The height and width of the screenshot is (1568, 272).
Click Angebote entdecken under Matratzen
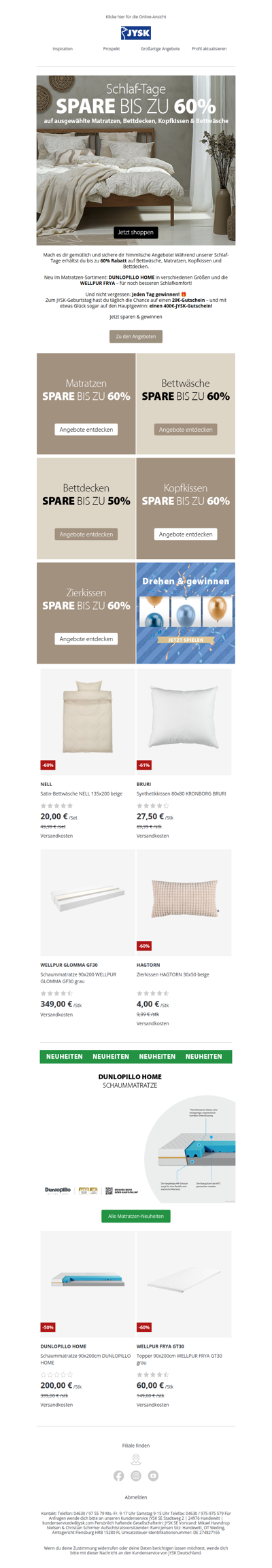click(x=86, y=430)
